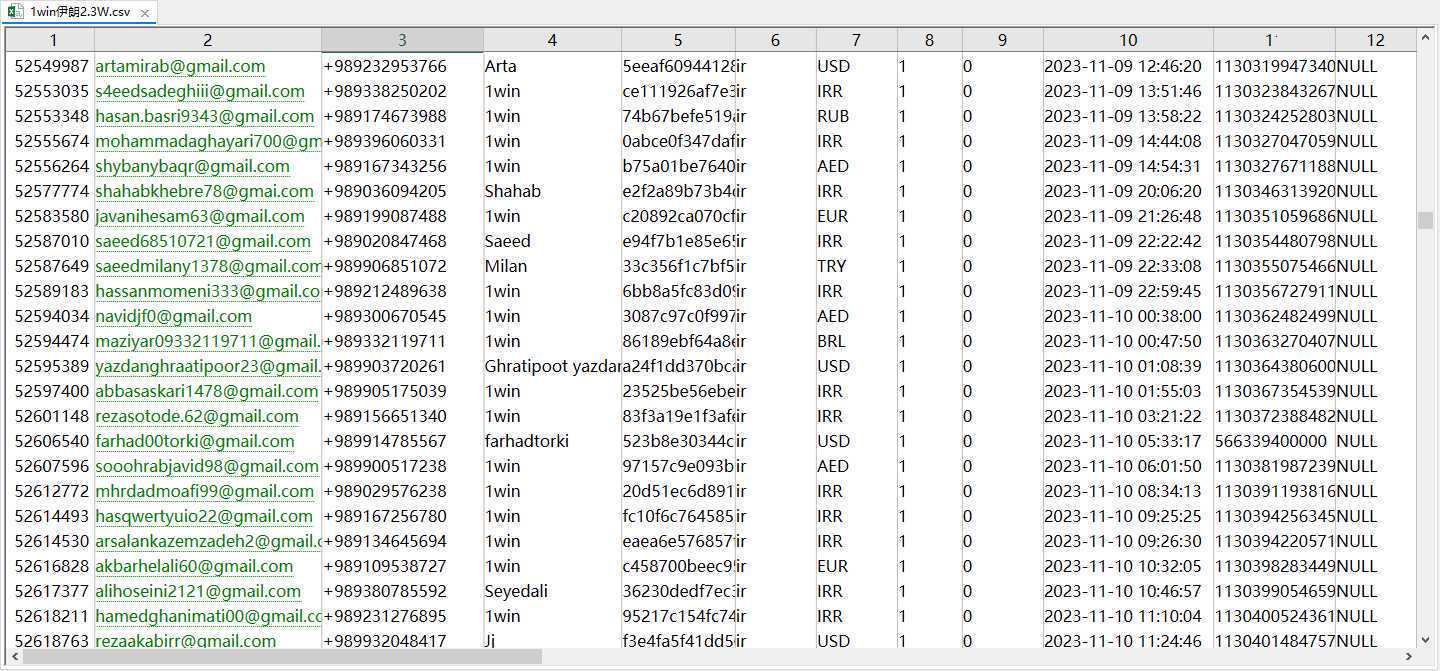Image resolution: width=1440 pixels, height=671 pixels.
Task: Click the 'TRY' currency cell
Action: pyautogui.click(x=856, y=266)
